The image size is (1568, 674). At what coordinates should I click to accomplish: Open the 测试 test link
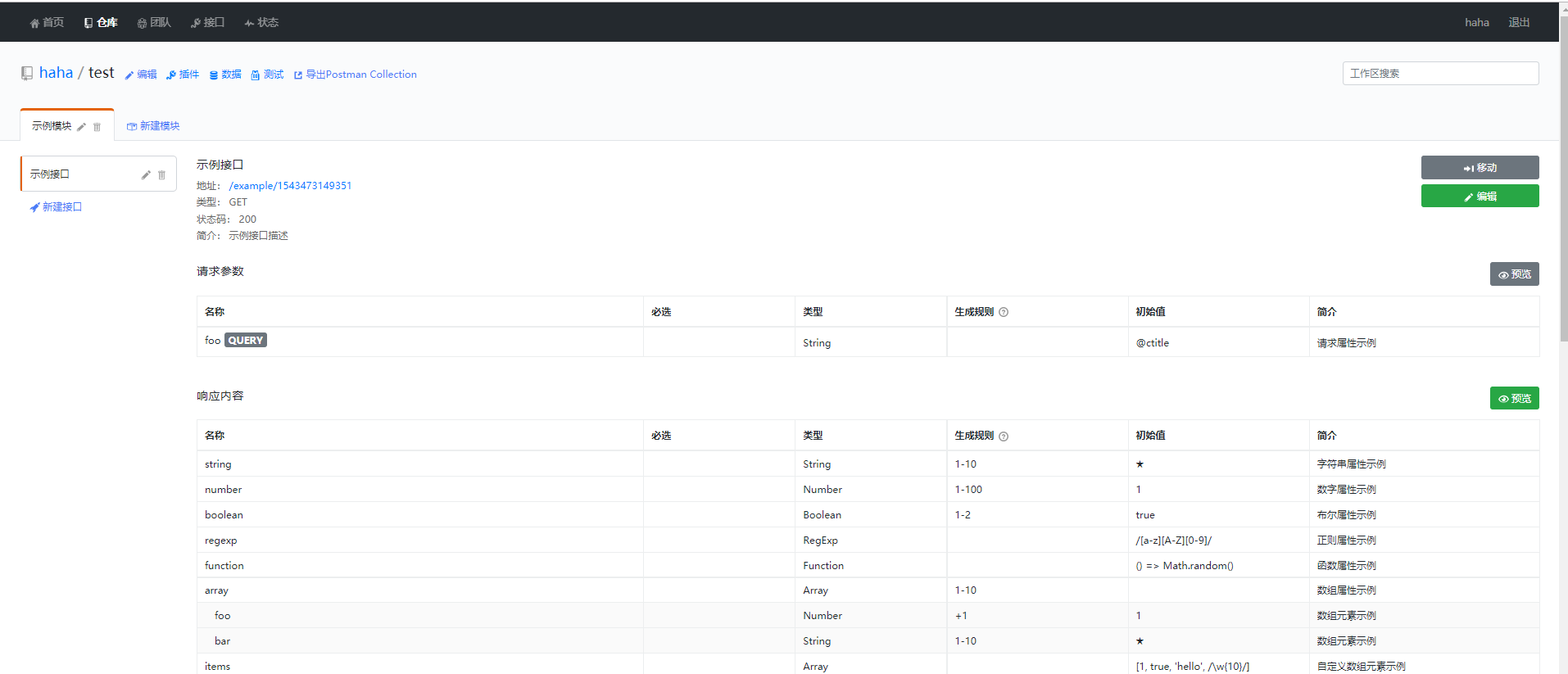click(x=267, y=75)
